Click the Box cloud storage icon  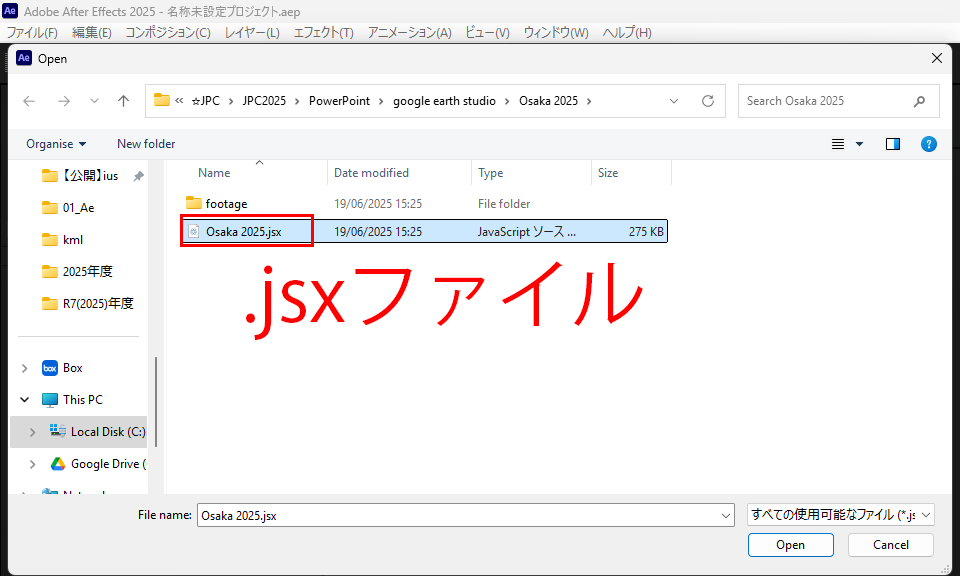(50, 368)
